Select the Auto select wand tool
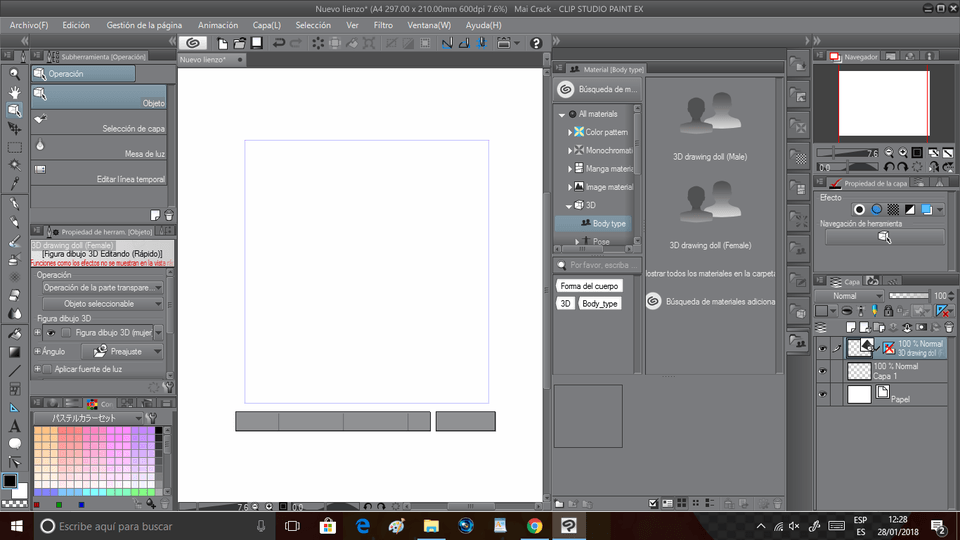This screenshot has width=960, height=540. click(15, 165)
